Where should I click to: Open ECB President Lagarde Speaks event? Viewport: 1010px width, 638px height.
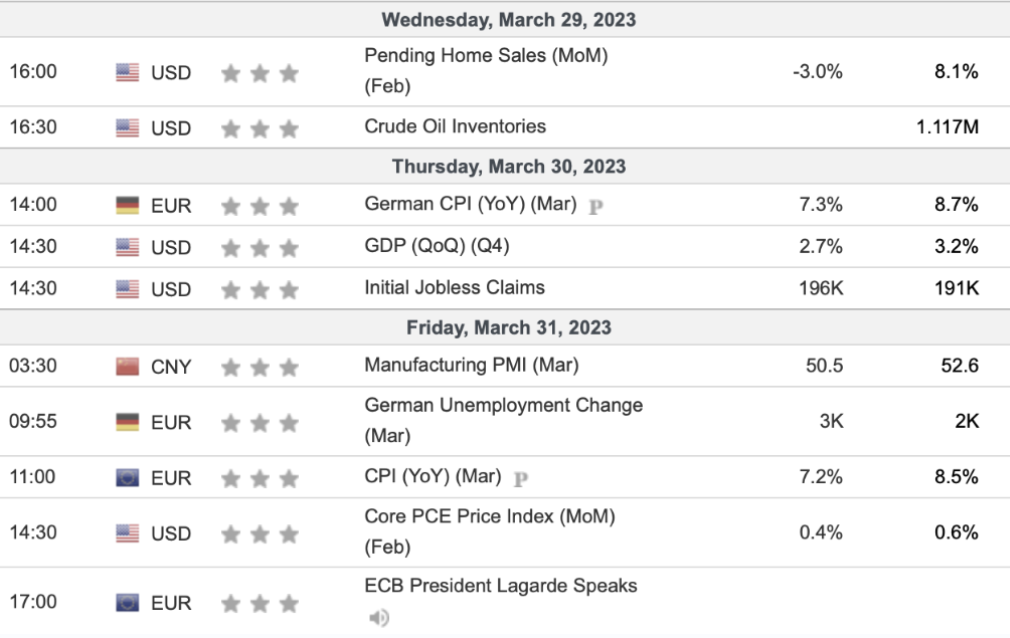[500, 585]
